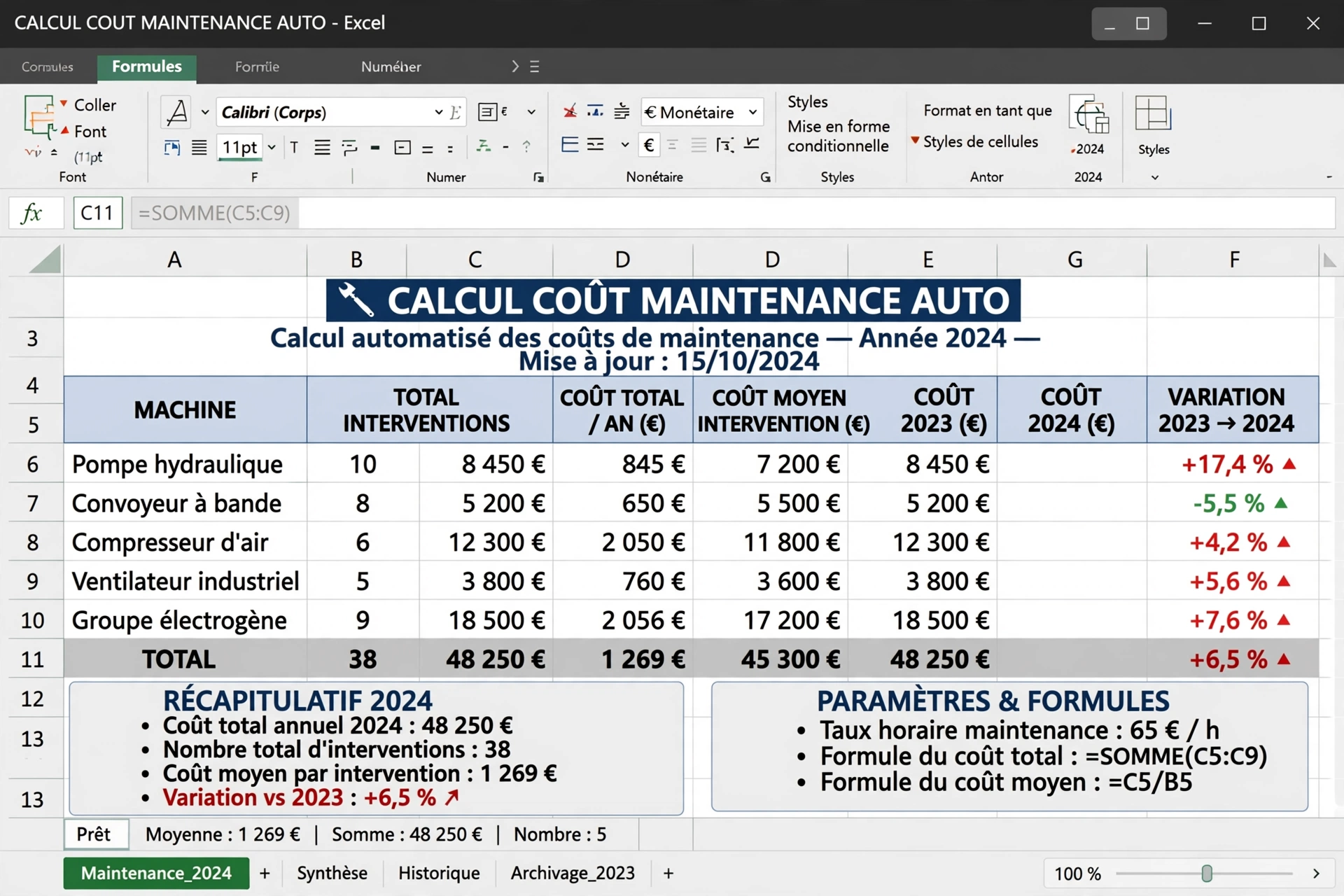This screenshot has width=1344, height=896.
Task: Click the justify lines icon left of 11pt
Action: pyautogui.click(x=199, y=148)
